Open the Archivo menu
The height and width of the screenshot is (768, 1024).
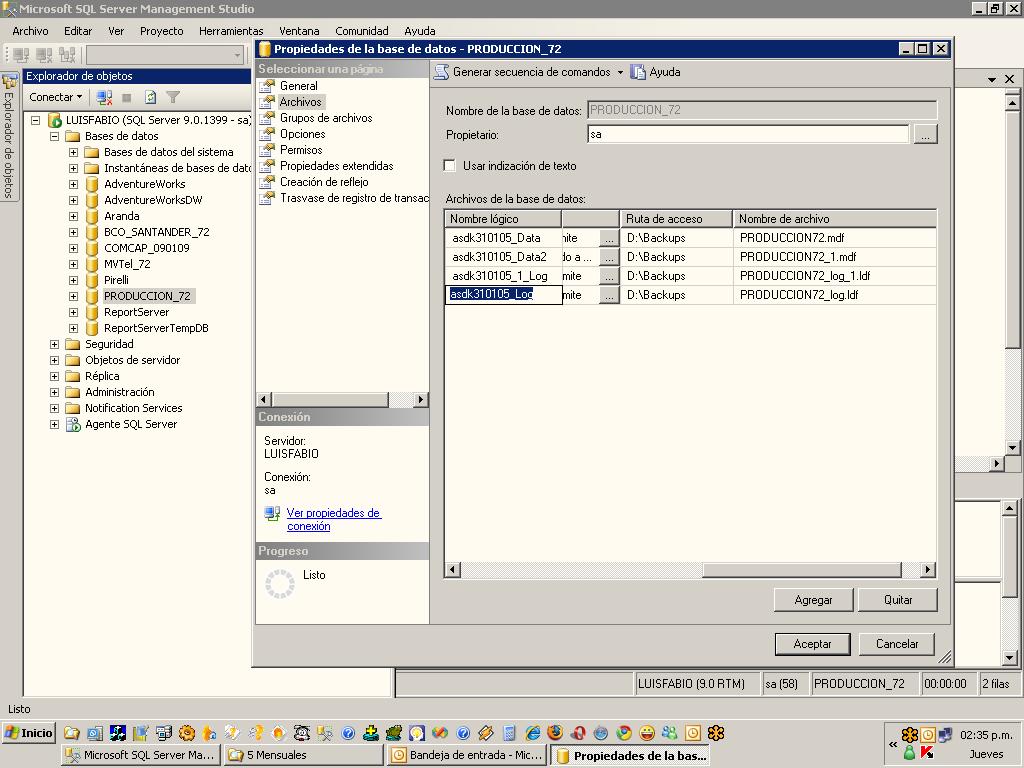click(30, 31)
